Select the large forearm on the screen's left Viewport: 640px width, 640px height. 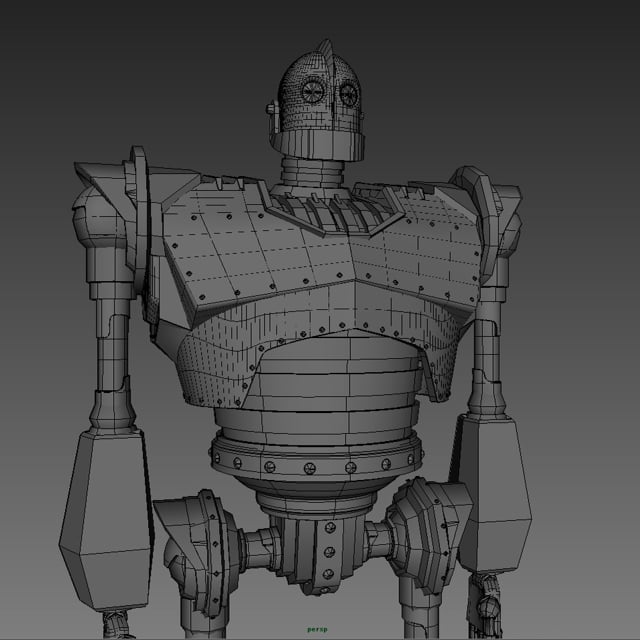tap(106, 520)
